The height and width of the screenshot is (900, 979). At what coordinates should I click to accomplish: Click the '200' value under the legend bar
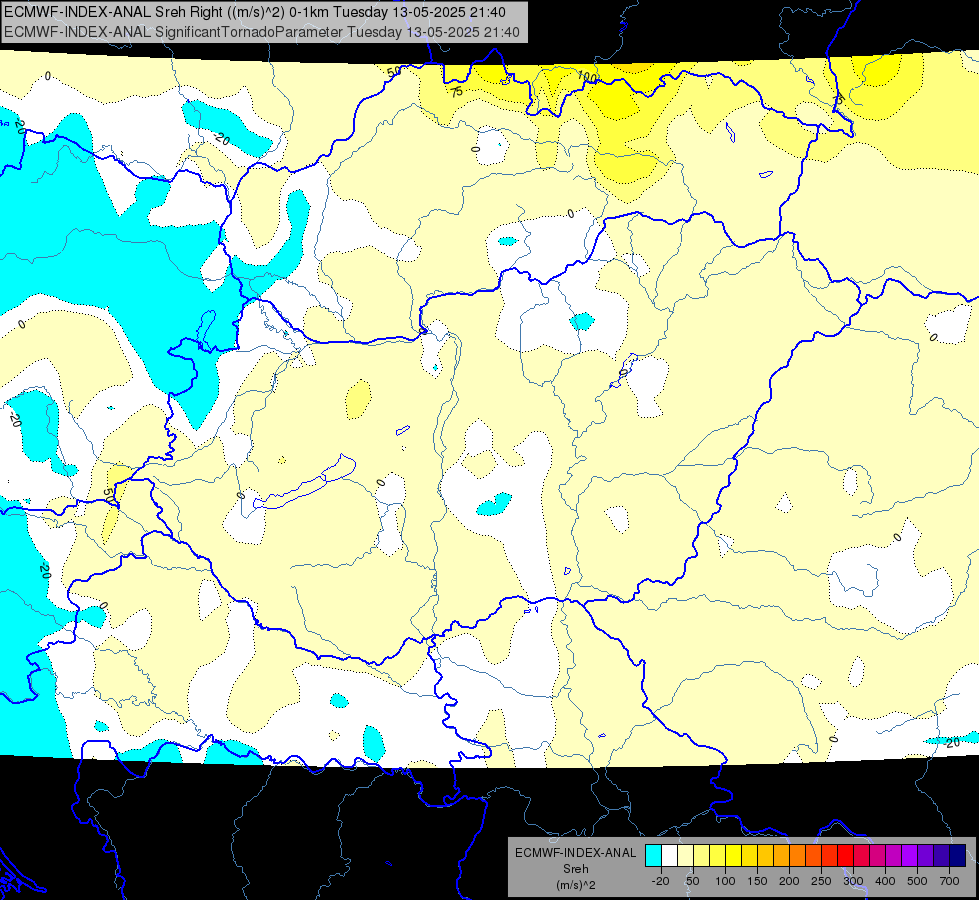(789, 881)
